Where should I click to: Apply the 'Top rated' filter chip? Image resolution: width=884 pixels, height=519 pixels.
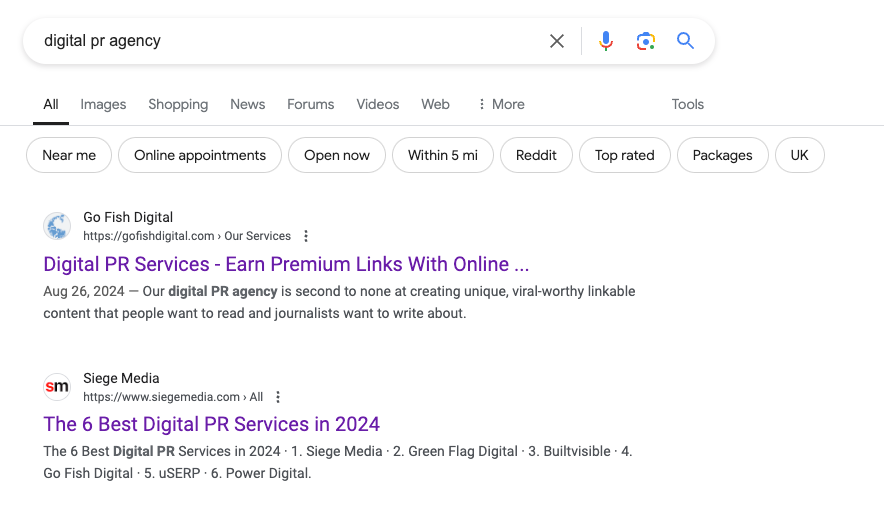tap(625, 156)
